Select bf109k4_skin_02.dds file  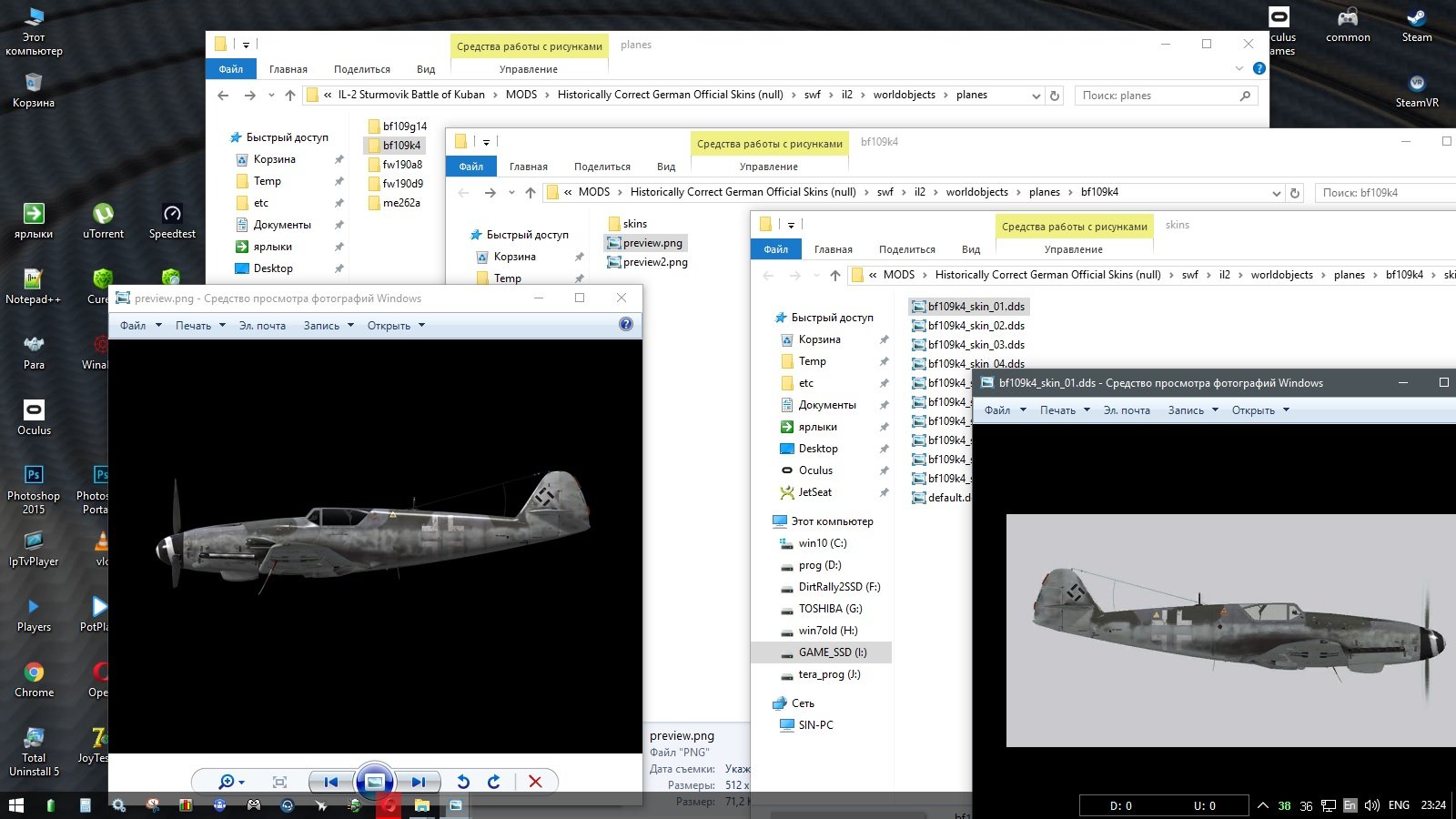click(968, 326)
